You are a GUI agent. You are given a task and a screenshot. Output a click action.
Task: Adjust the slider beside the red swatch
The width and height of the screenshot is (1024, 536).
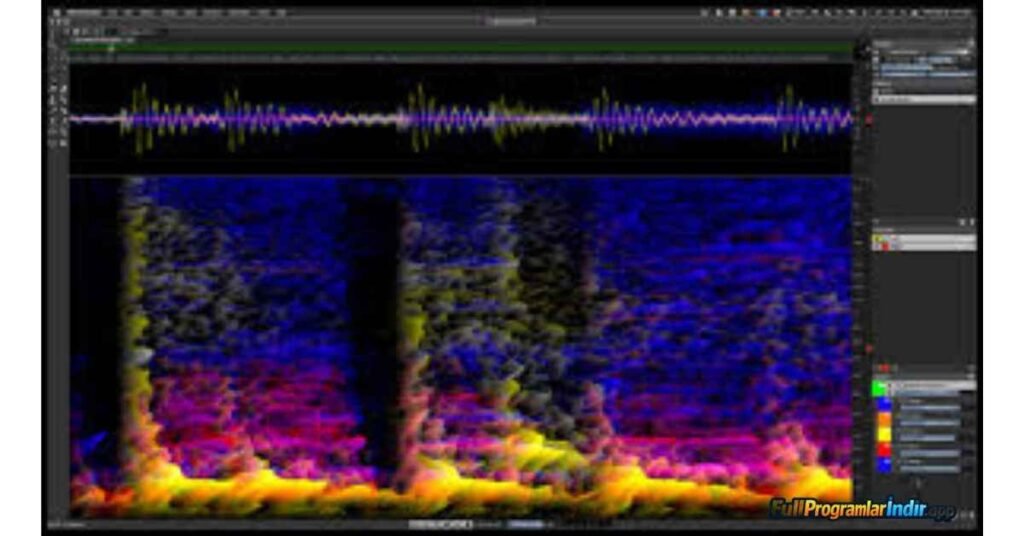930,454
